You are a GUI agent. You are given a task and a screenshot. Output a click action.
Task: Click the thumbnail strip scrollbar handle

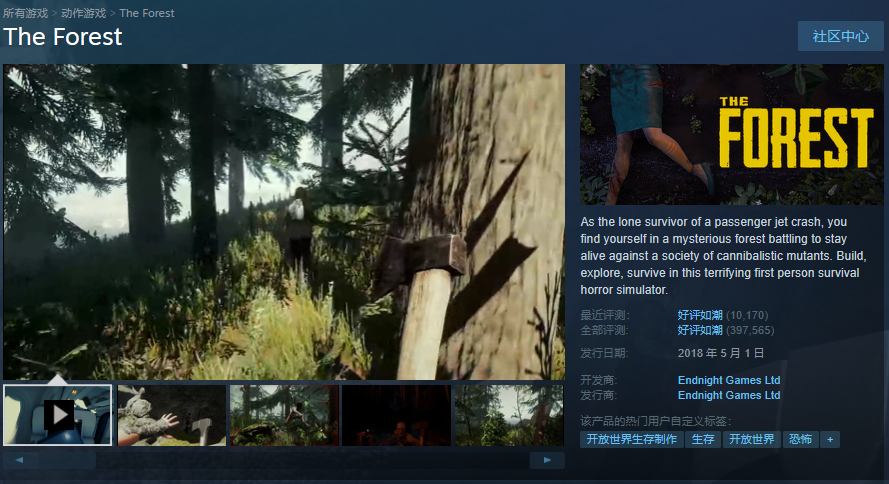(67, 460)
